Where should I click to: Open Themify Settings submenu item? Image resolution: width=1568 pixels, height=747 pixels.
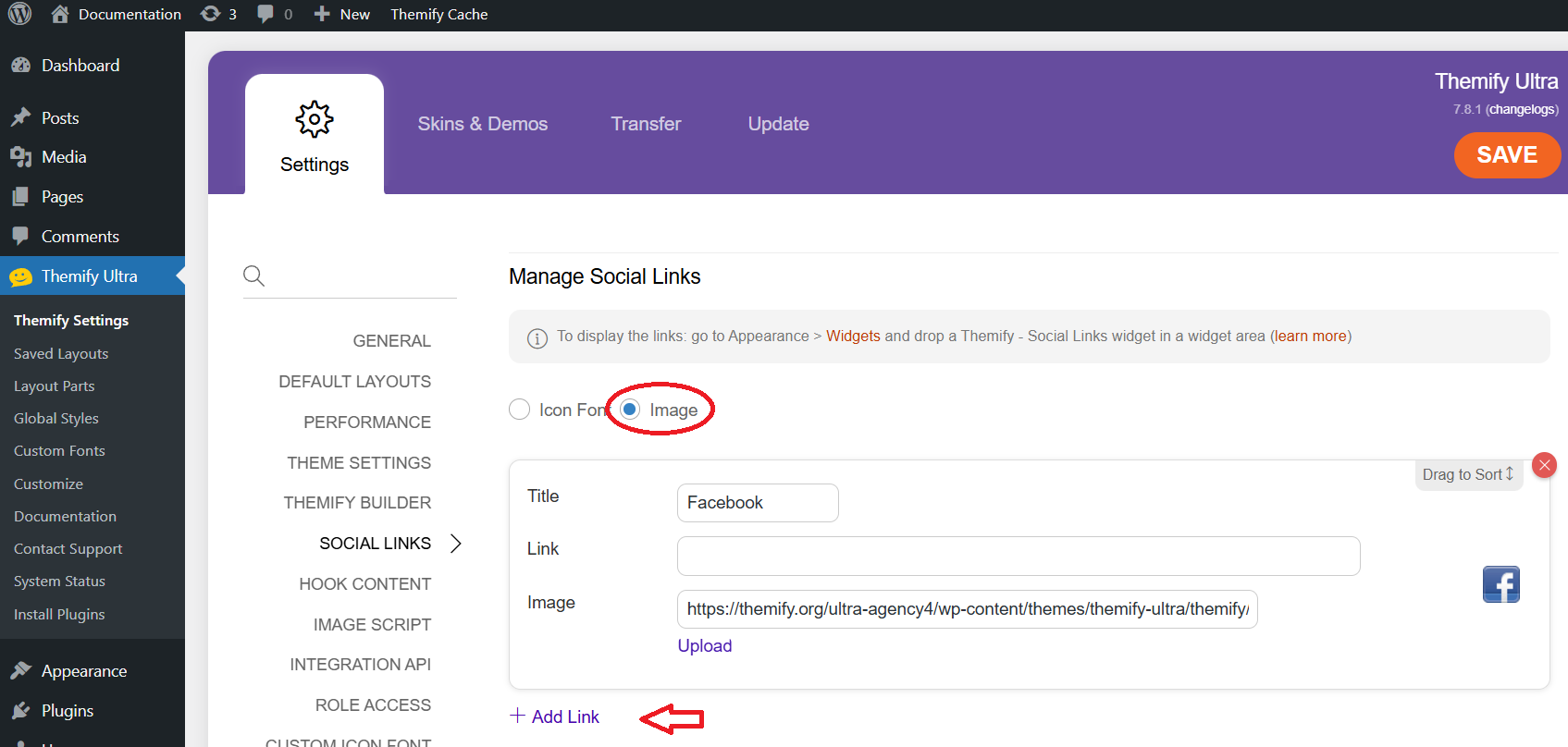point(71,321)
